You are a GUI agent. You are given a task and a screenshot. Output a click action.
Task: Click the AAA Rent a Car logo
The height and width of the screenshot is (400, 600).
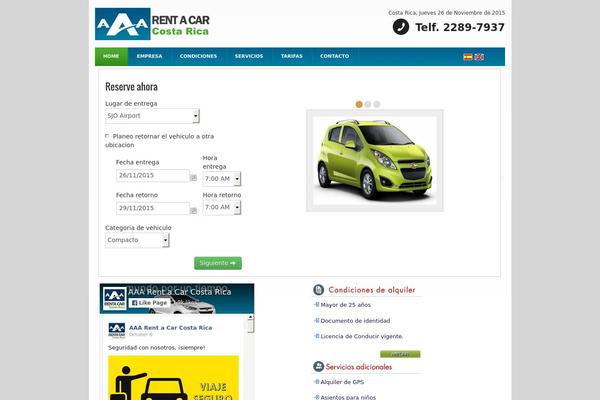click(152, 24)
